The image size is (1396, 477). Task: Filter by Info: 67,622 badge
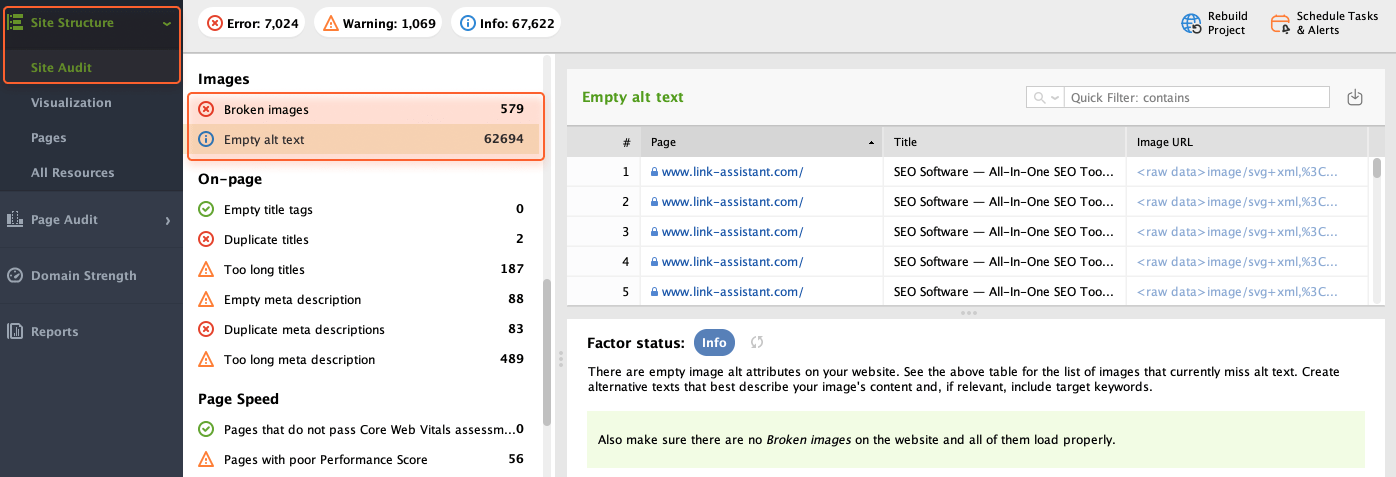point(506,23)
